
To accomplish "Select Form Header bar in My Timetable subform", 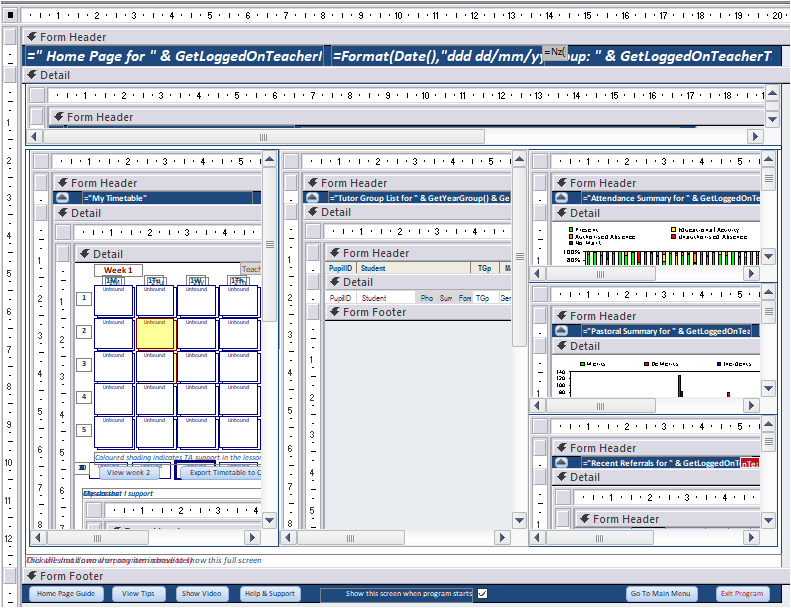I will click(157, 183).
